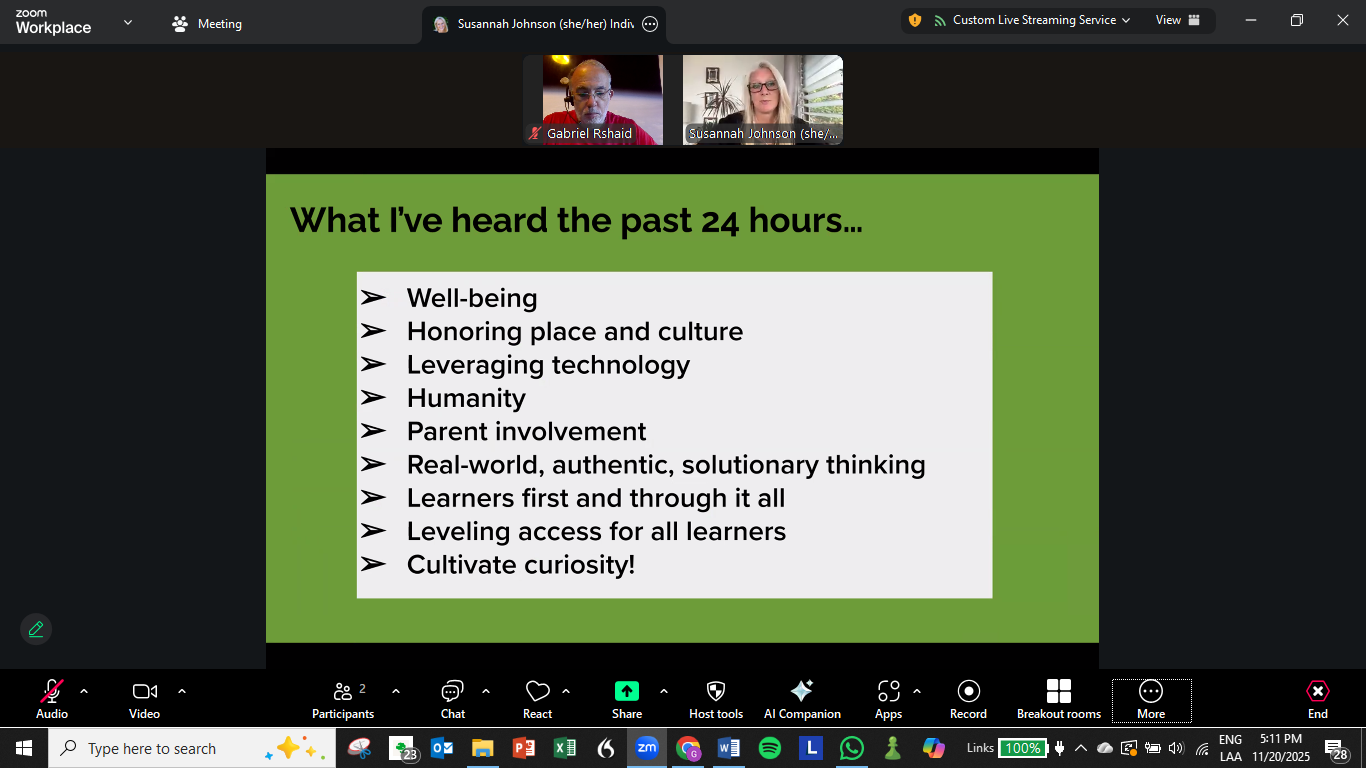Click the End meeting button

1318,698
